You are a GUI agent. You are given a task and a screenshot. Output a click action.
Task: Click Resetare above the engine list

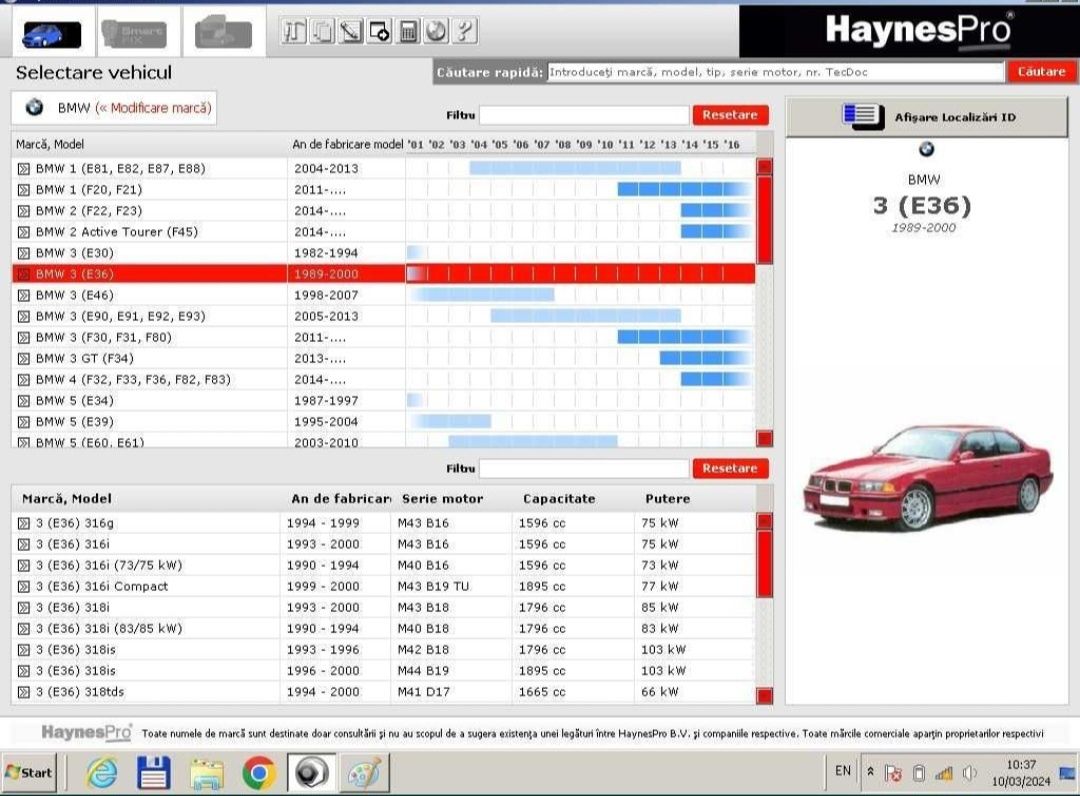[x=730, y=468]
